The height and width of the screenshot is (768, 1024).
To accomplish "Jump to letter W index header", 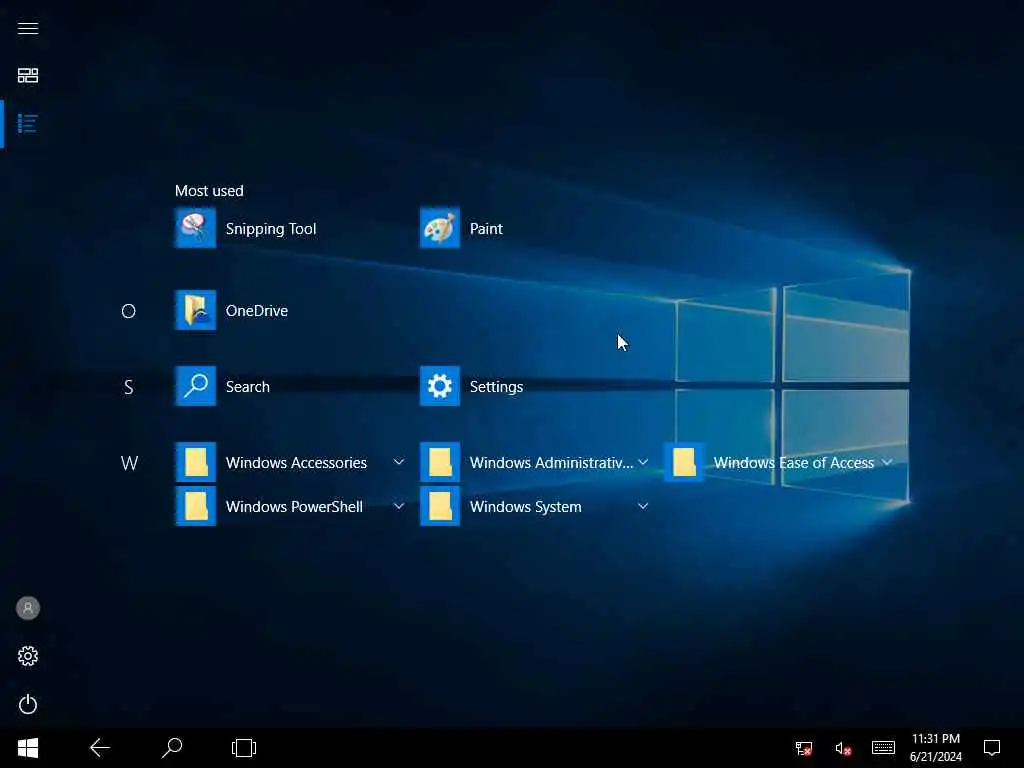I will [129, 463].
